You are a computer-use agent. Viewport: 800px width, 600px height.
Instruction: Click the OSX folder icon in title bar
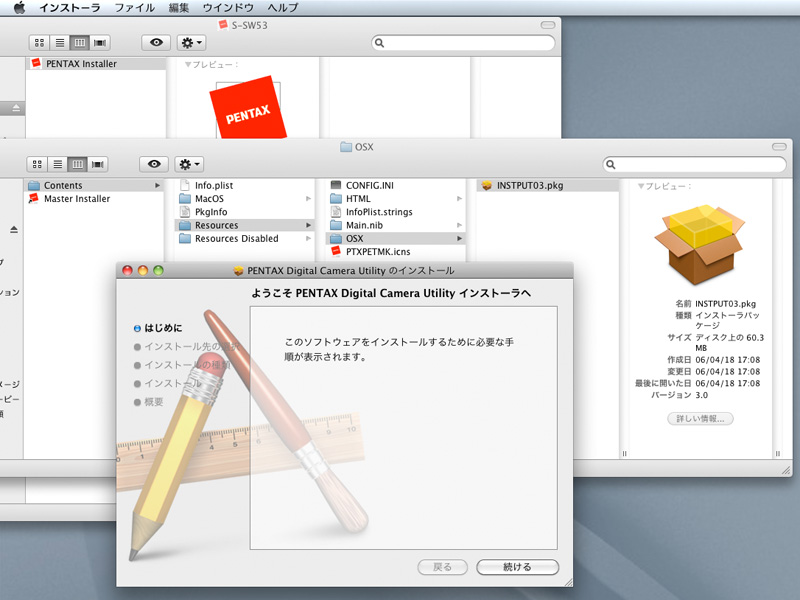346,147
